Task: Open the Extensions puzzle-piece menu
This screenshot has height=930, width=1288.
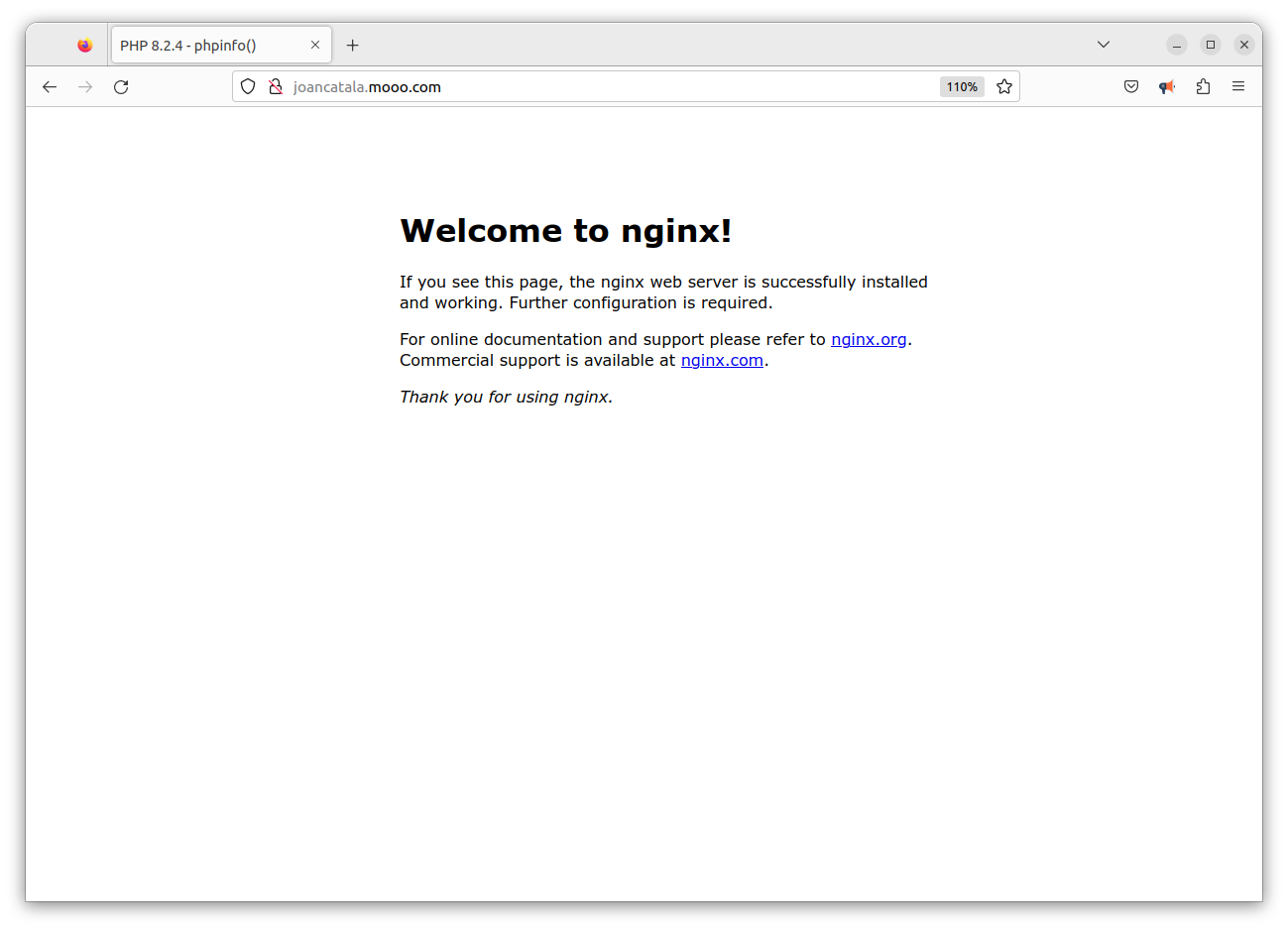Action: pos(1203,87)
